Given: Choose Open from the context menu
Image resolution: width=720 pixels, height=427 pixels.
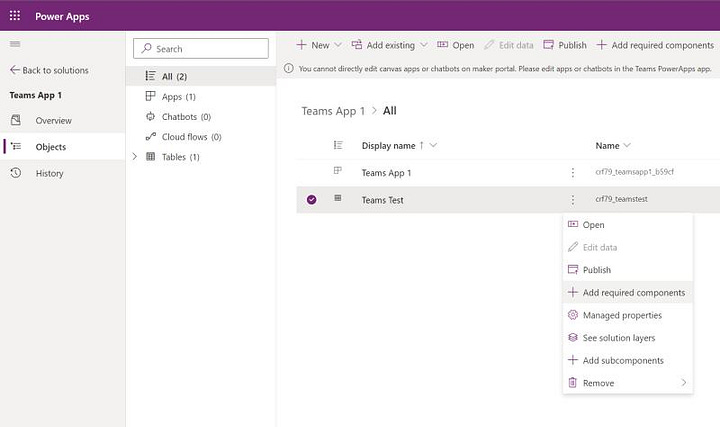Looking at the screenshot, I should point(628,225).
